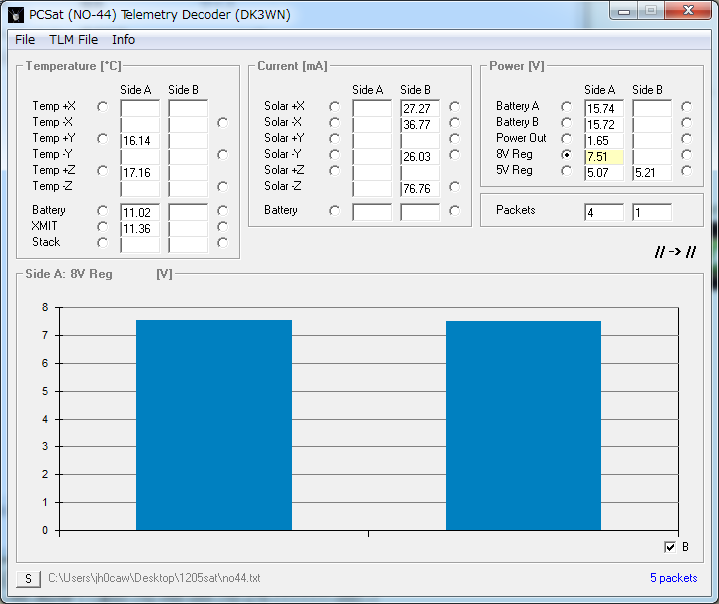Select the Stack Side B radio button
Viewport: 719px width, 604px height.
click(222, 243)
